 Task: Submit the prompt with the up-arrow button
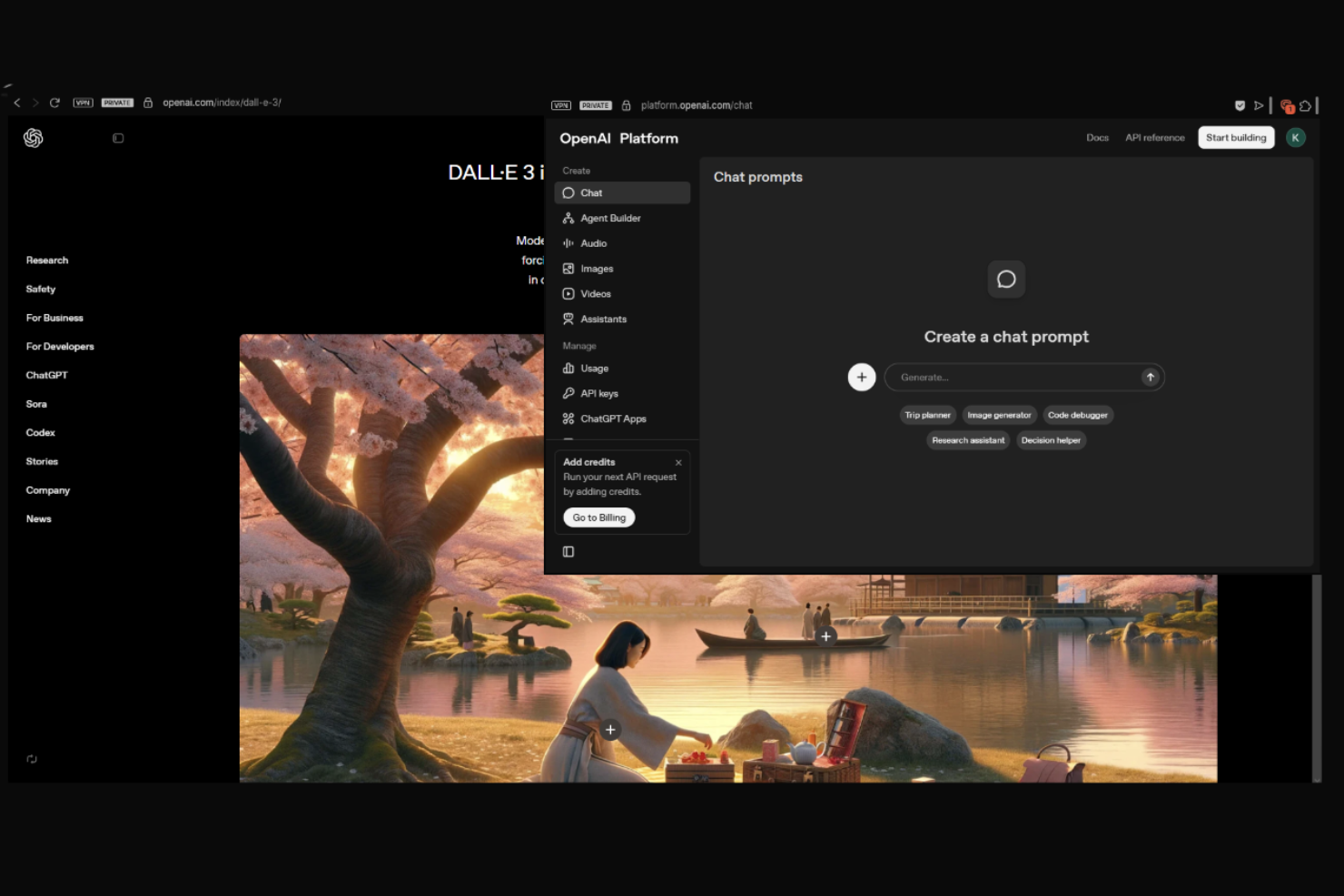(x=1151, y=377)
